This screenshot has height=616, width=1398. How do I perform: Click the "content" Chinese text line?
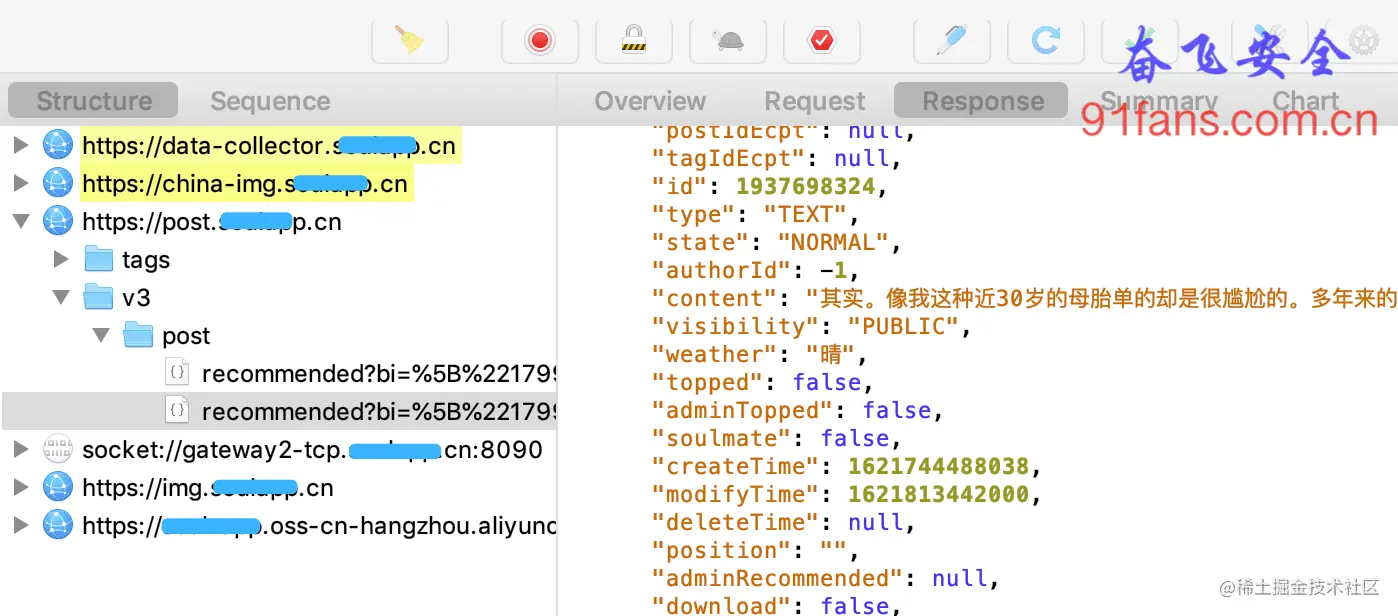1024,298
